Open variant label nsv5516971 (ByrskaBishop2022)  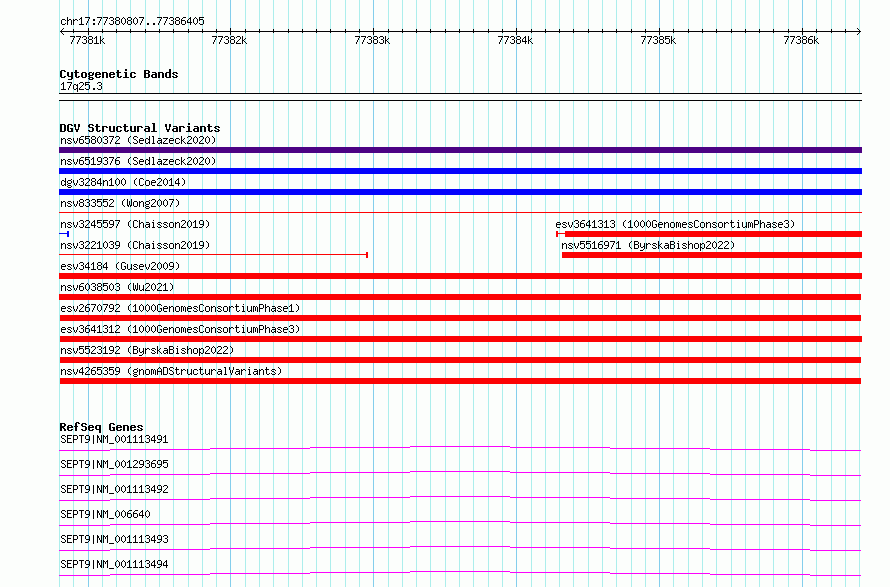[648, 245]
